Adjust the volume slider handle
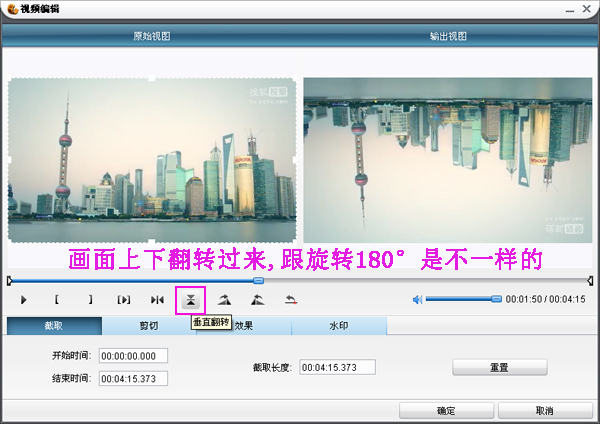Screen dimensions: 600x424 point(496,299)
